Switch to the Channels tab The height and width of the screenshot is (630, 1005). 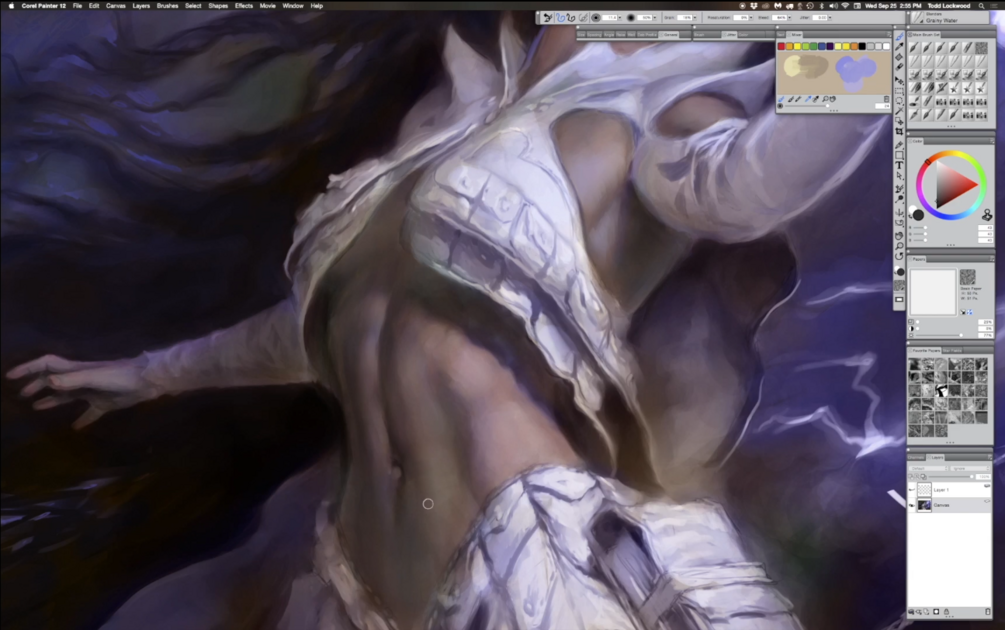point(916,457)
